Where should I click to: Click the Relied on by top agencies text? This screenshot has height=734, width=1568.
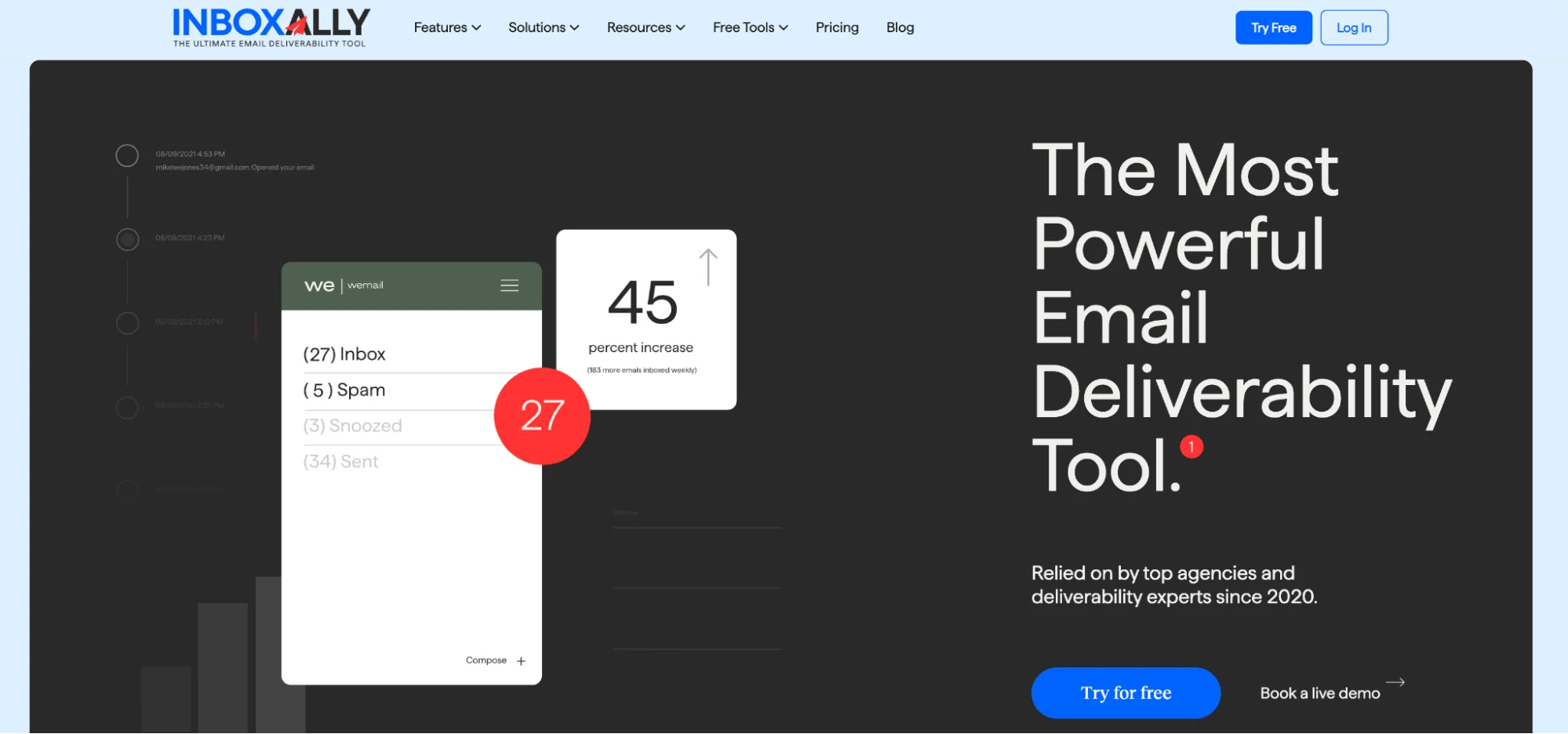click(x=1173, y=585)
